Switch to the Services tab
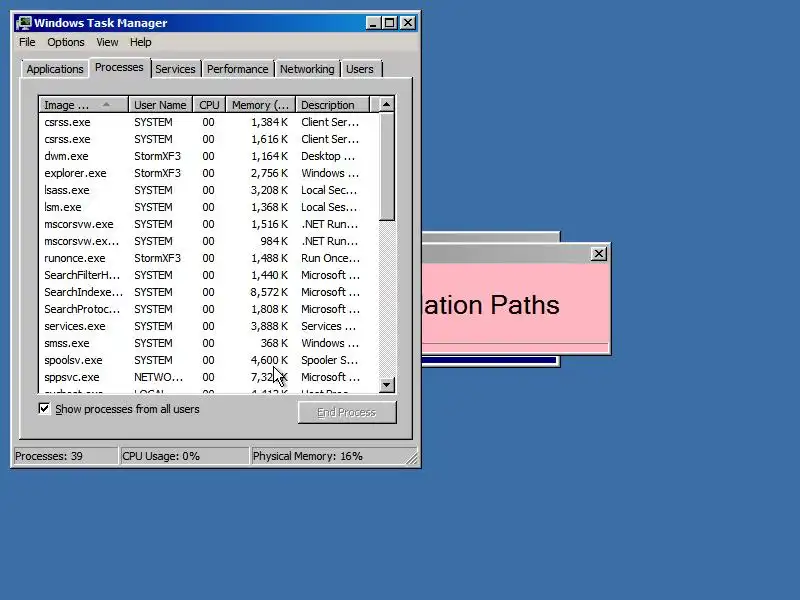This screenshot has width=800, height=600. pyautogui.click(x=175, y=69)
